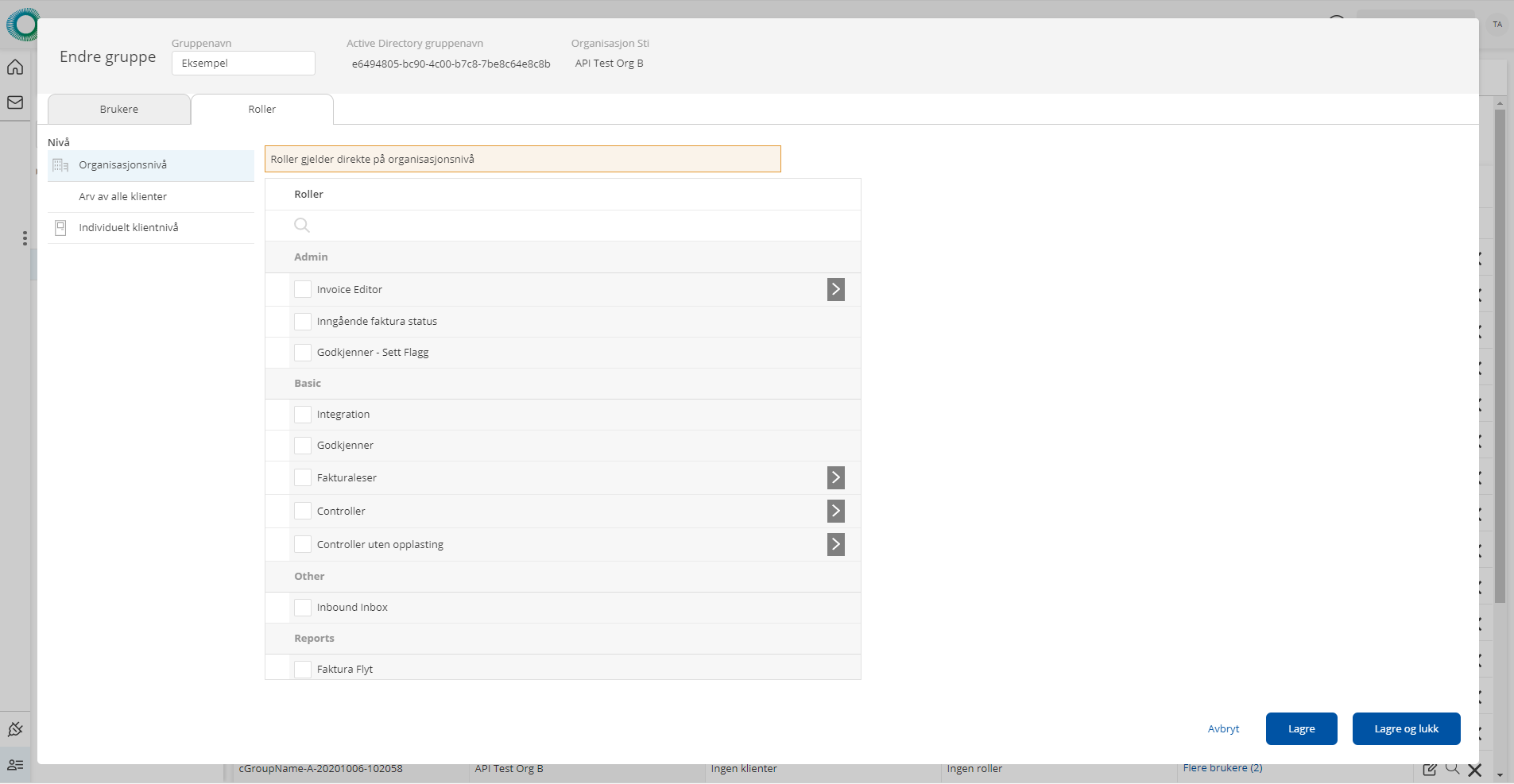Switch to the Brukere tab
The image size is (1514, 784).
point(119,110)
